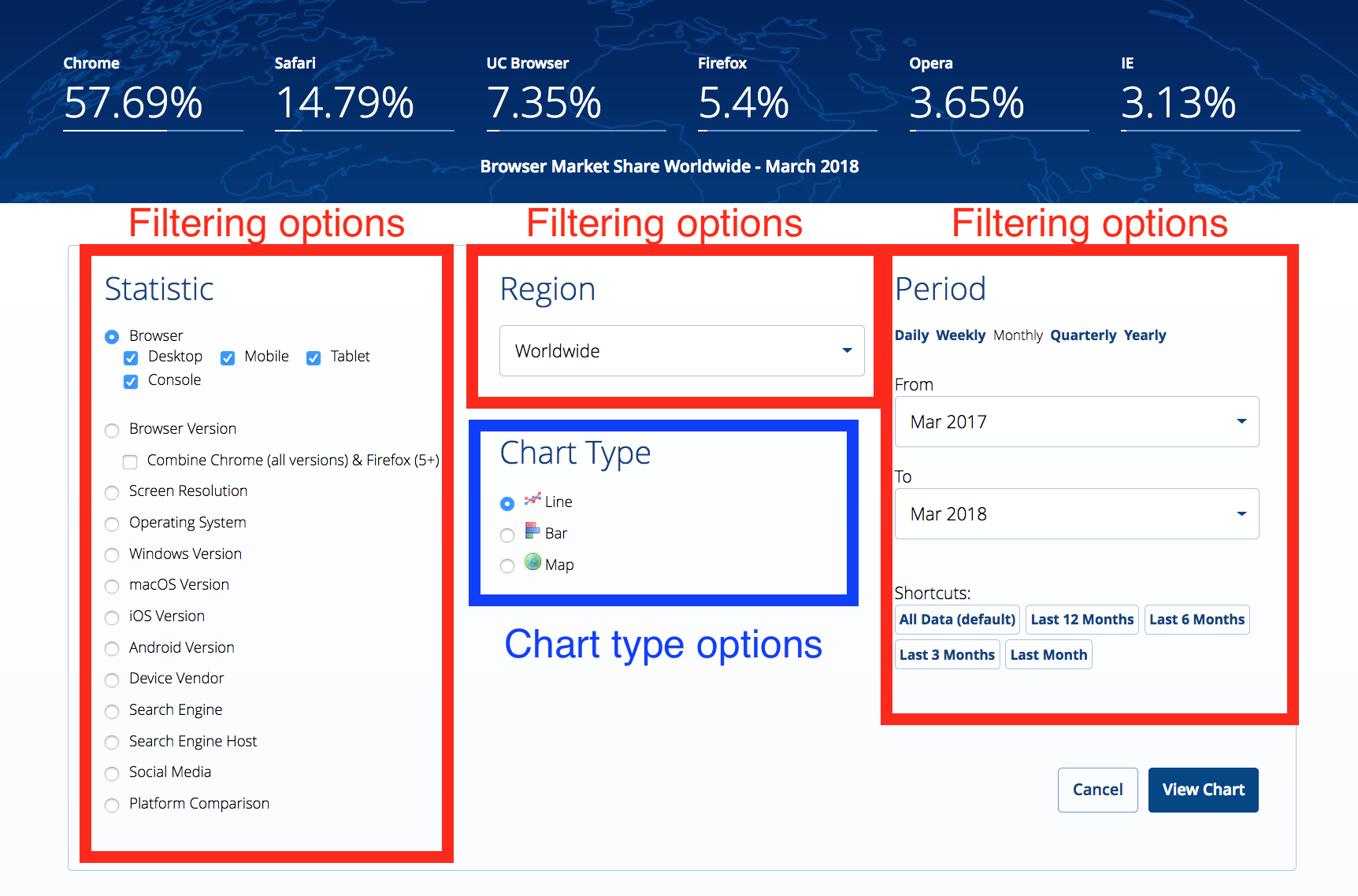Open the Worldwide region dropdown
The image size is (1358, 896).
click(682, 350)
